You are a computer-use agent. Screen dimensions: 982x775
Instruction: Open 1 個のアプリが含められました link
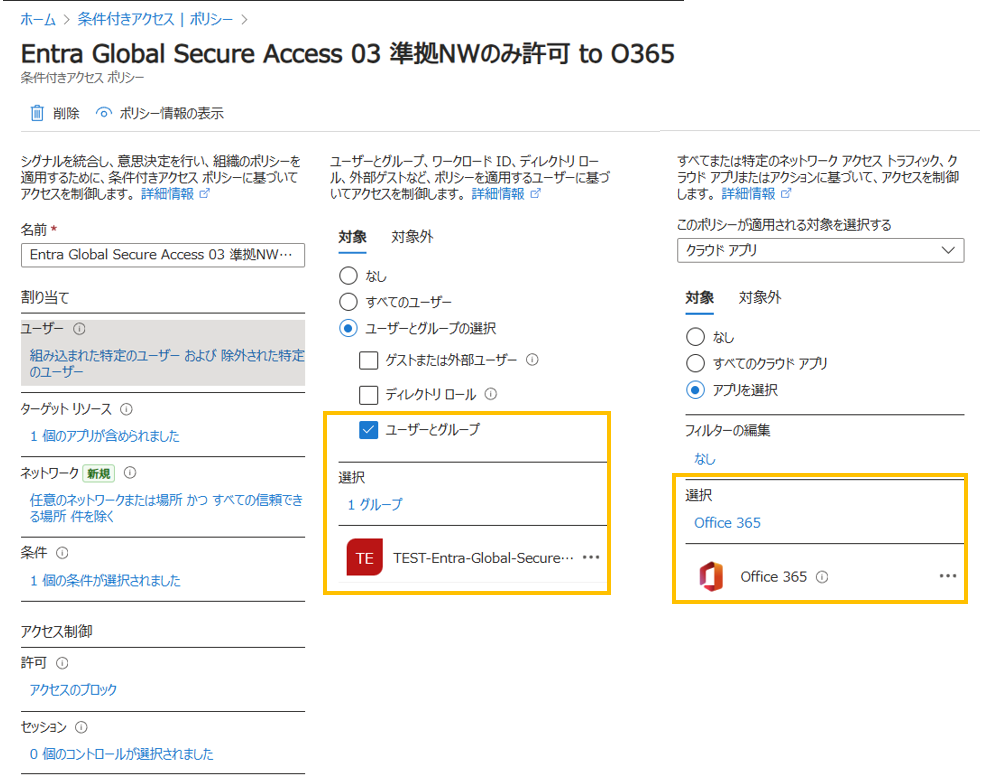(105, 436)
